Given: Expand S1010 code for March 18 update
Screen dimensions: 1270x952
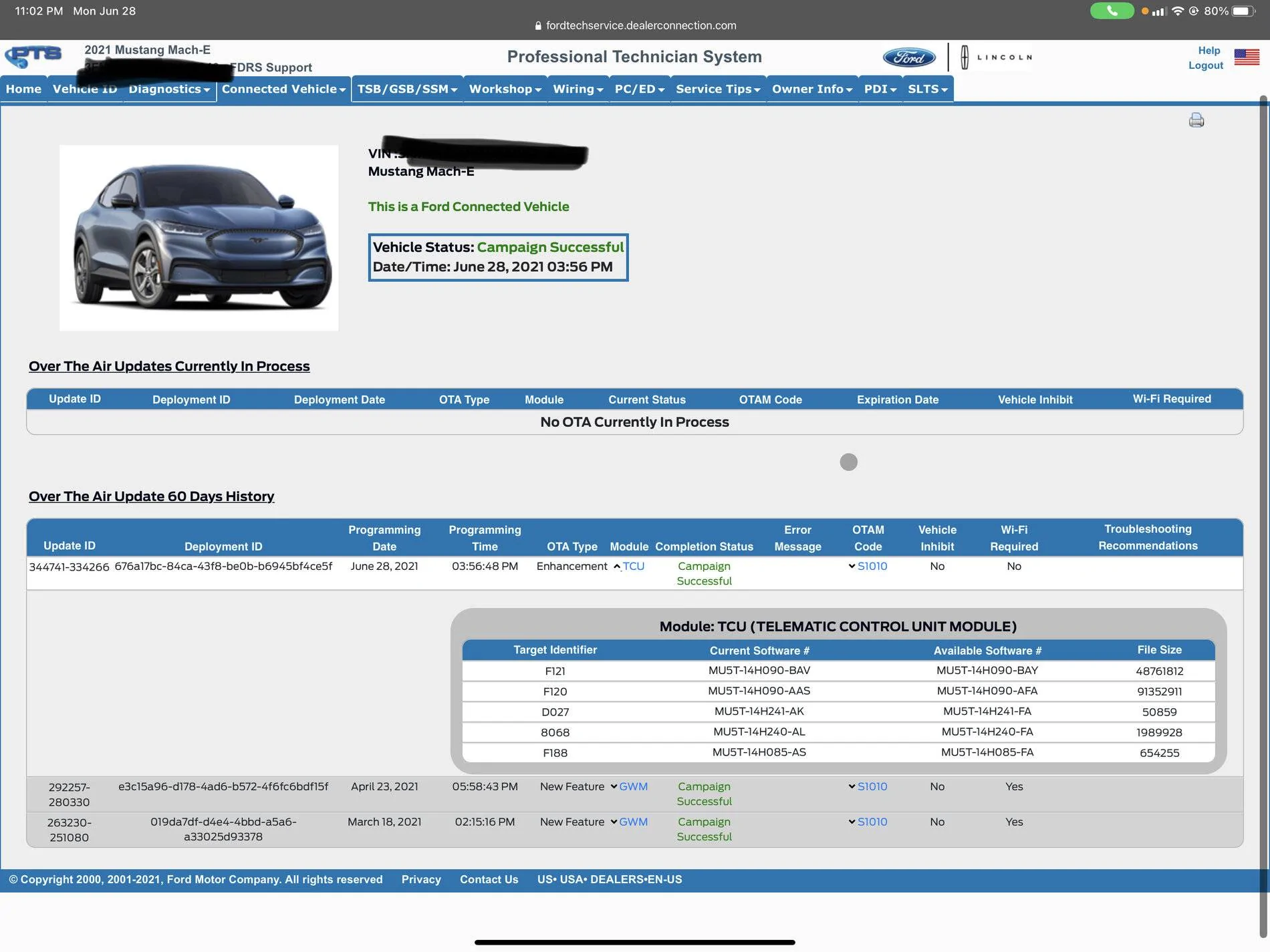Looking at the screenshot, I should pos(852,822).
